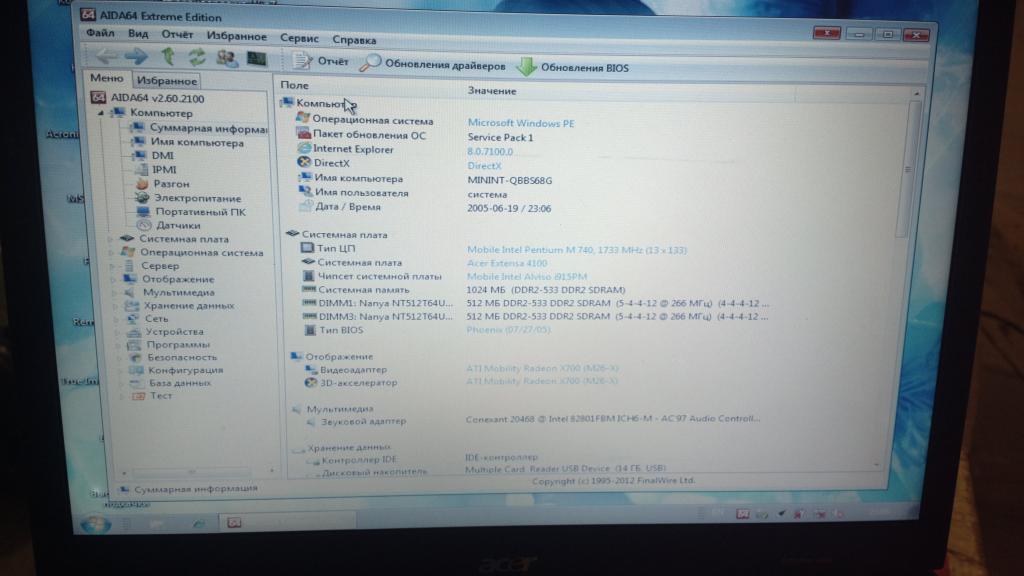Switch to the Избранное tab
This screenshot has height=576, width=1024.
(166, 81)
